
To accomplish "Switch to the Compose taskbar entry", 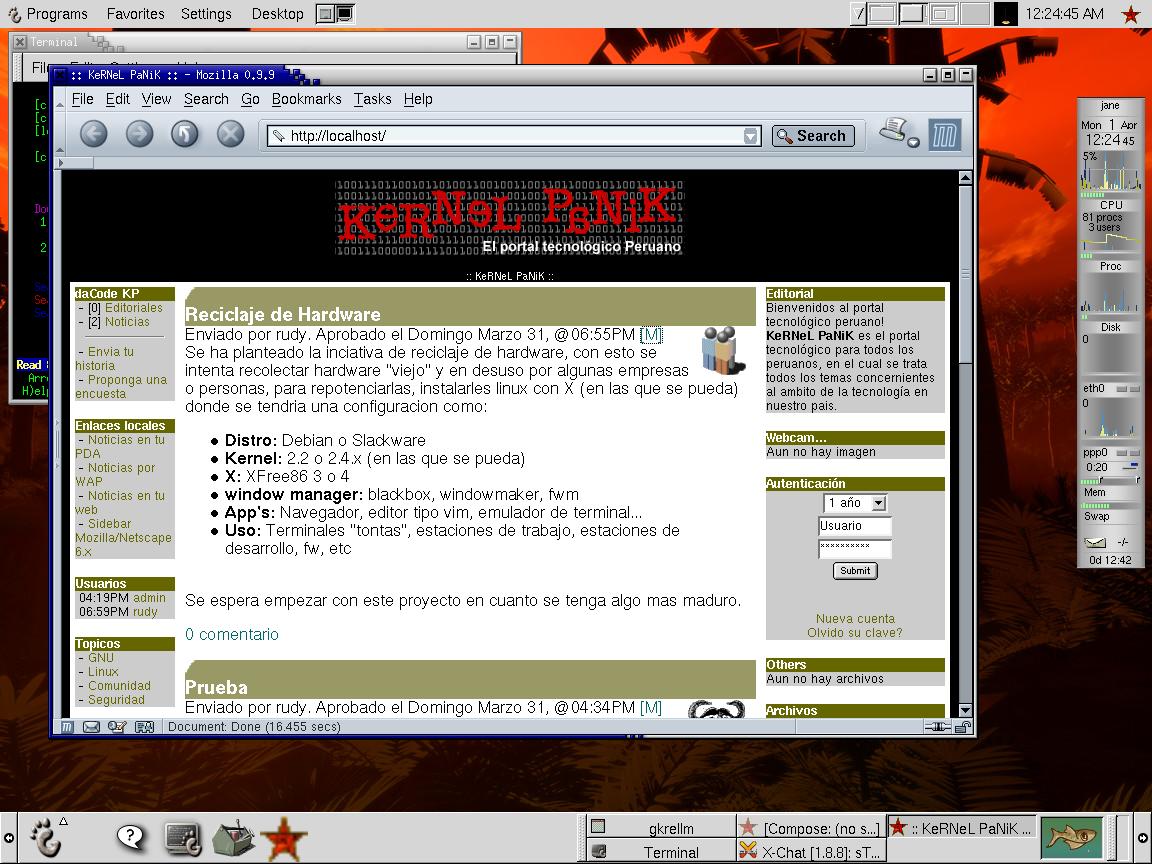I will click(x=811, y=828).
